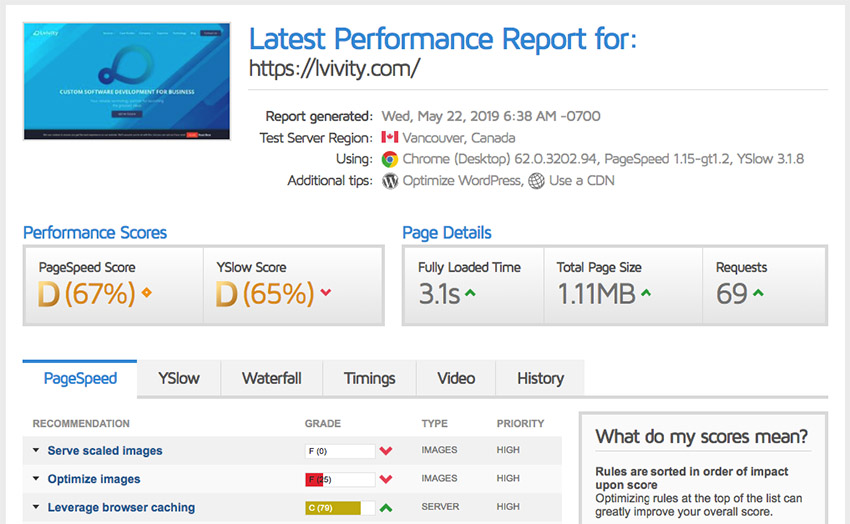This screenshot has width=850, height=524.
Task: Click the globe icon beside Use a CDN
Action: (537, 181)
